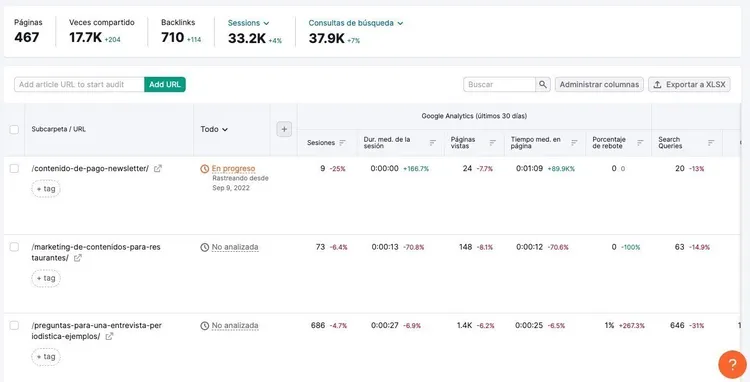Screen dimensions: 750x382
Task: Add tag to marketing-de-contenidos-para-restaurantes row
Action: click(46, 278)
